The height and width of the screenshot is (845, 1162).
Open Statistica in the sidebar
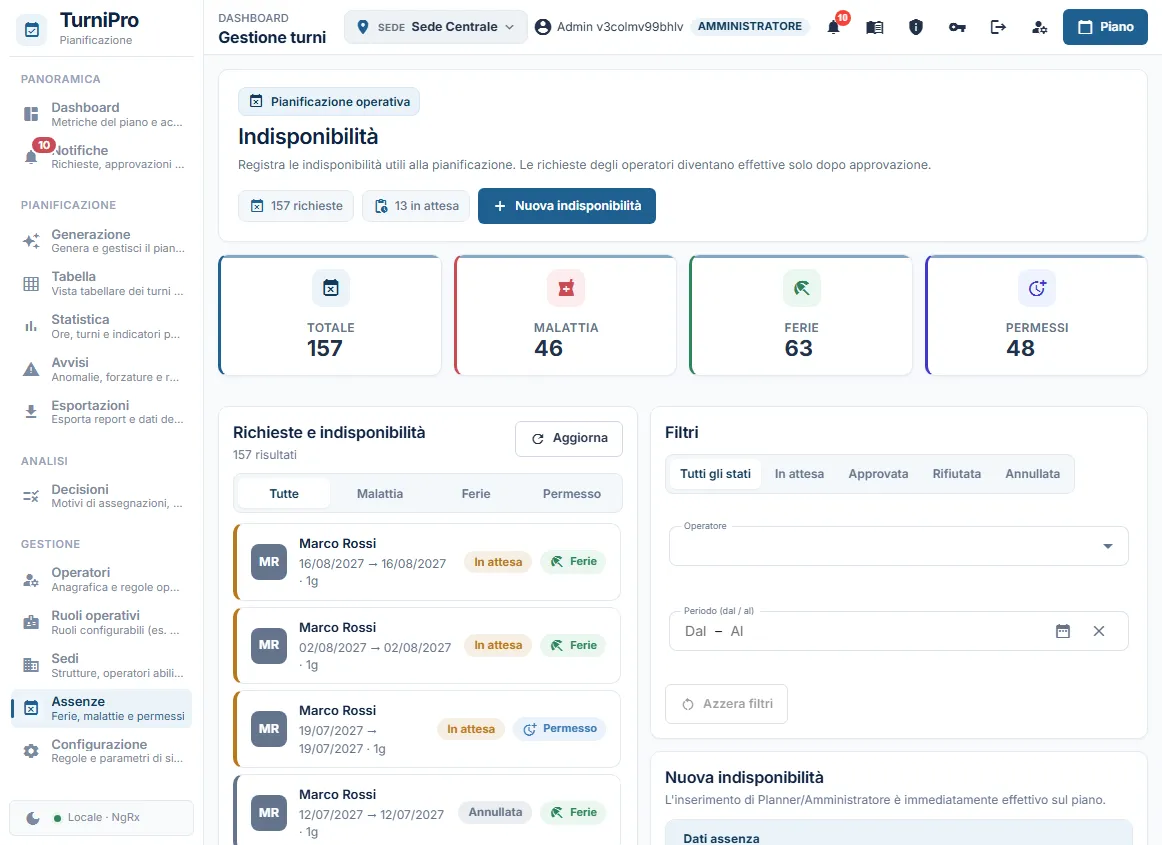point(102,327)
